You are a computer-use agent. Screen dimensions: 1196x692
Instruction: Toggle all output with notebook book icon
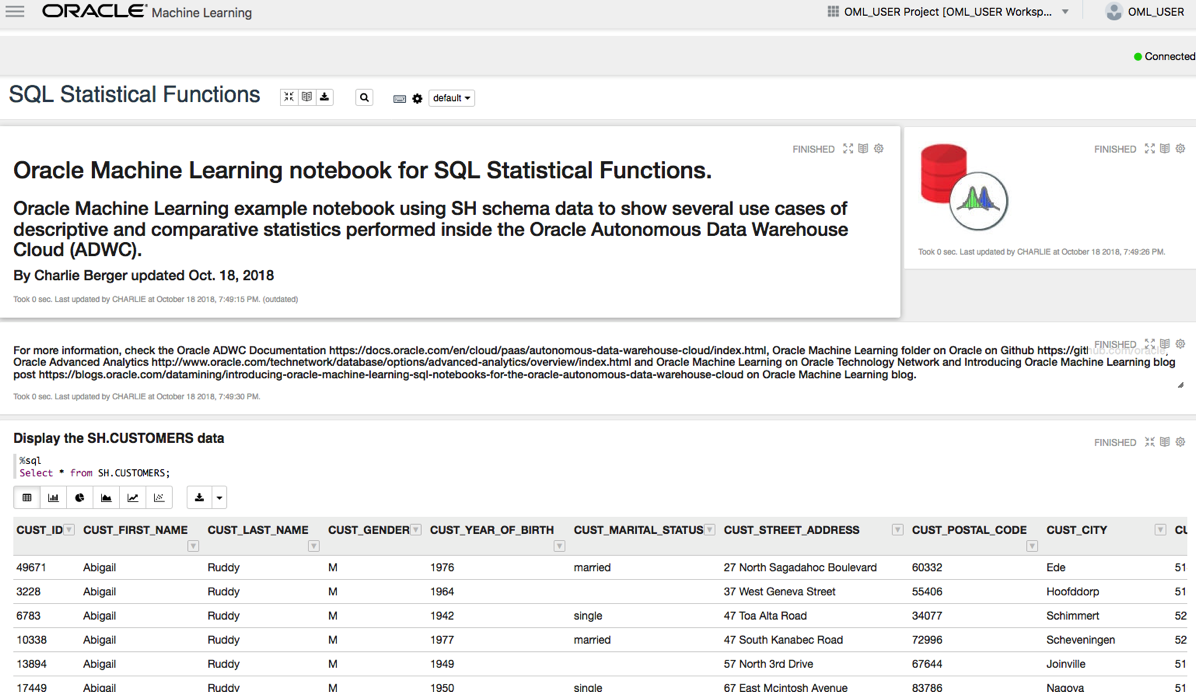click(x=307, y=97)
